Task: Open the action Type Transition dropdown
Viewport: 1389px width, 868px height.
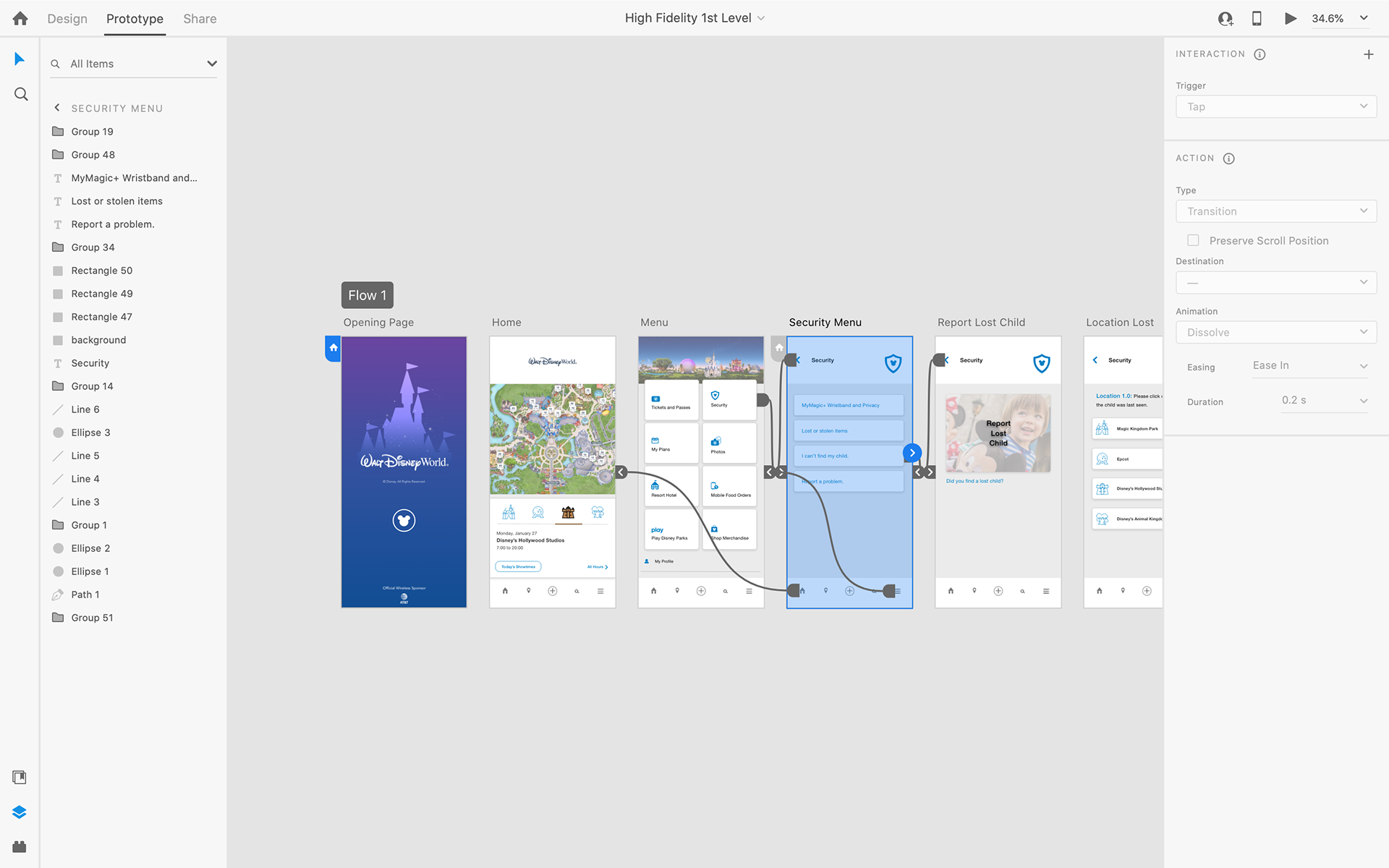Action: pyautogui.click(x=1276, y=211)
